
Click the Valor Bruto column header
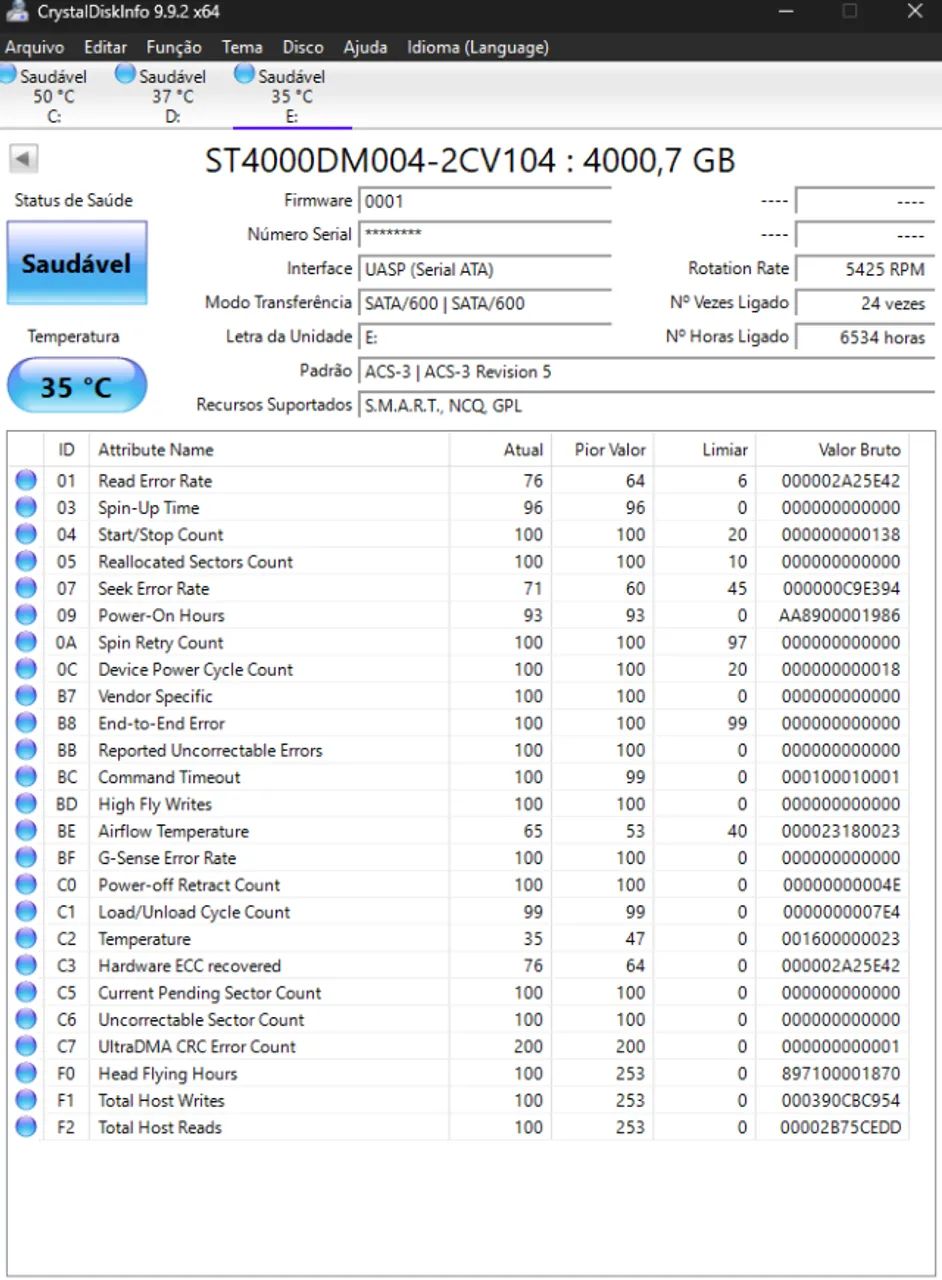tap(832, 450)
